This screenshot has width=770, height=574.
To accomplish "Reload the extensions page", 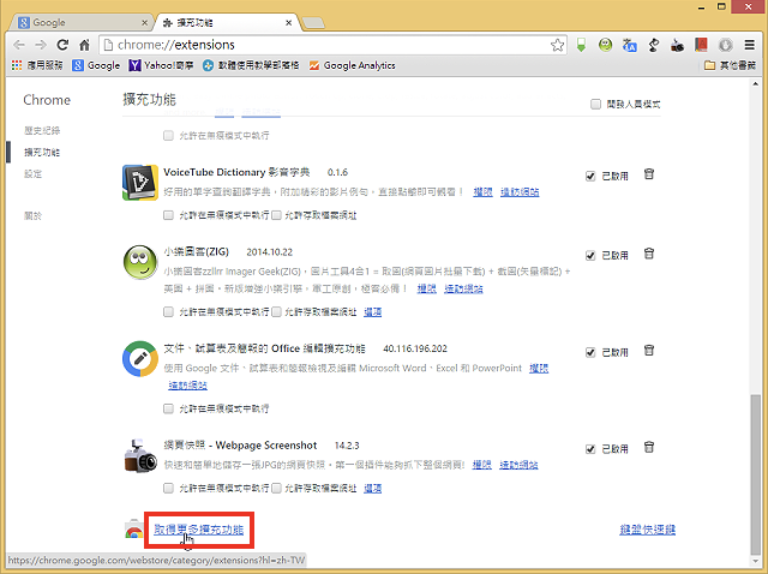I will click(62, 45).
